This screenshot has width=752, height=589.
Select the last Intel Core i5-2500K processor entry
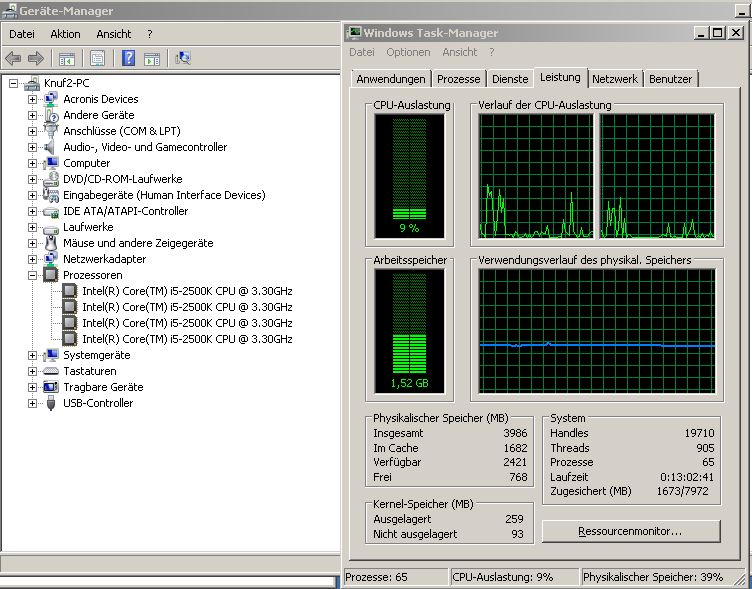tap(187, 339)
